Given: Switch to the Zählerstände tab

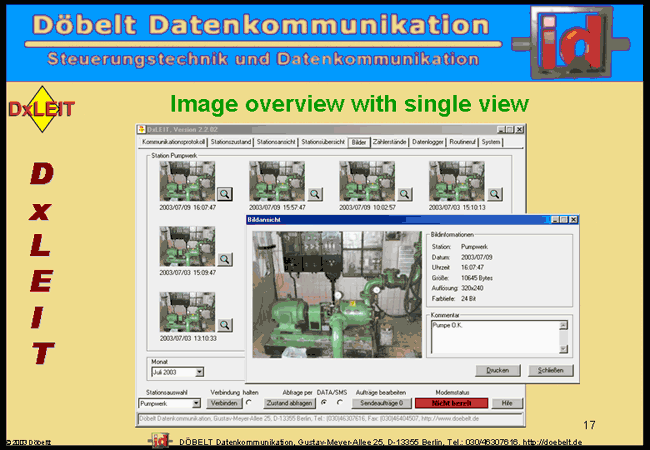Looking at the screenshot, I should click(389, 142).
